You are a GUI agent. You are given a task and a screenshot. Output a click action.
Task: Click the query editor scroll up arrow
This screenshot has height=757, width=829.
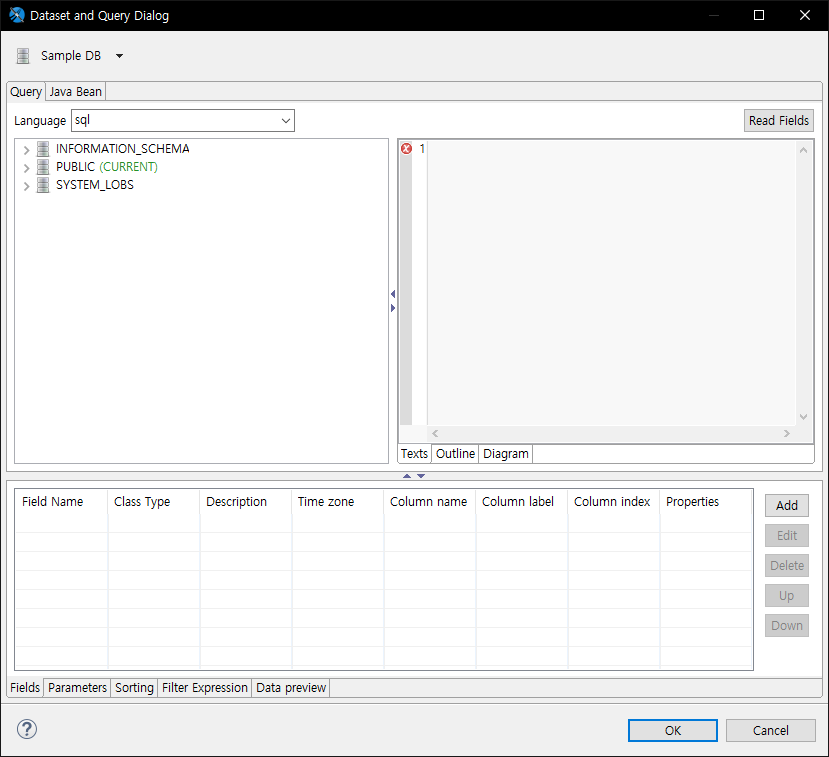804,150
